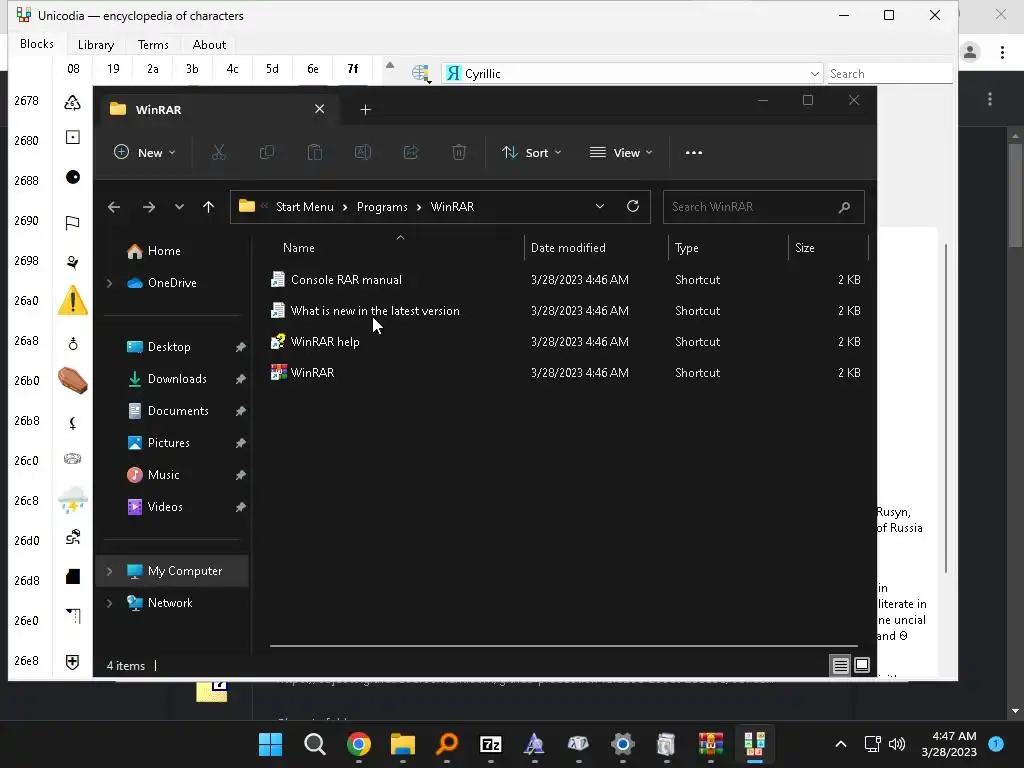The height and width of the screenshot is (768, 1024).
Task: Show hidden system tray icons chevron
Action: pos(841,744)
